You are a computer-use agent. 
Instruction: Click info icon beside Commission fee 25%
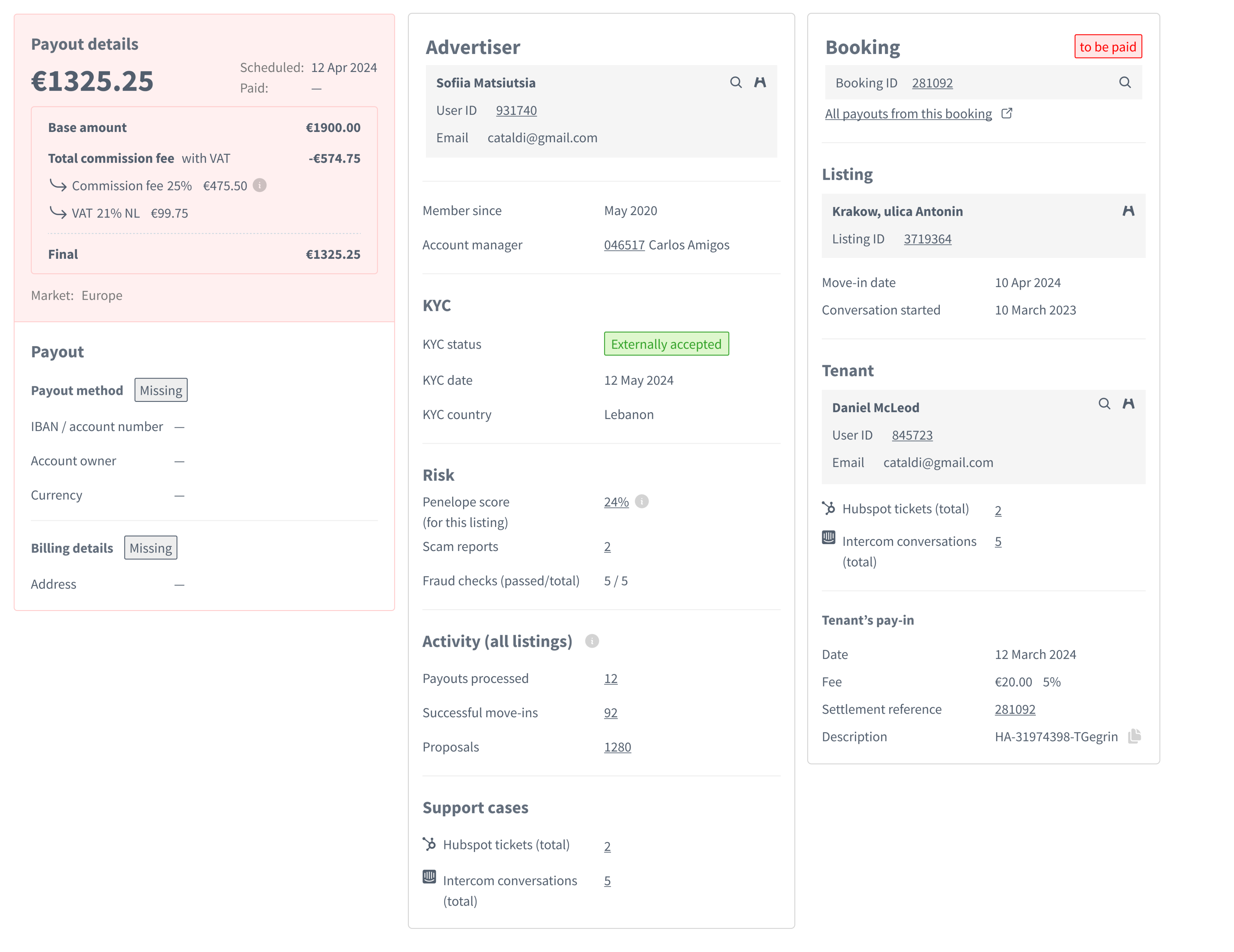coord(259,185)
